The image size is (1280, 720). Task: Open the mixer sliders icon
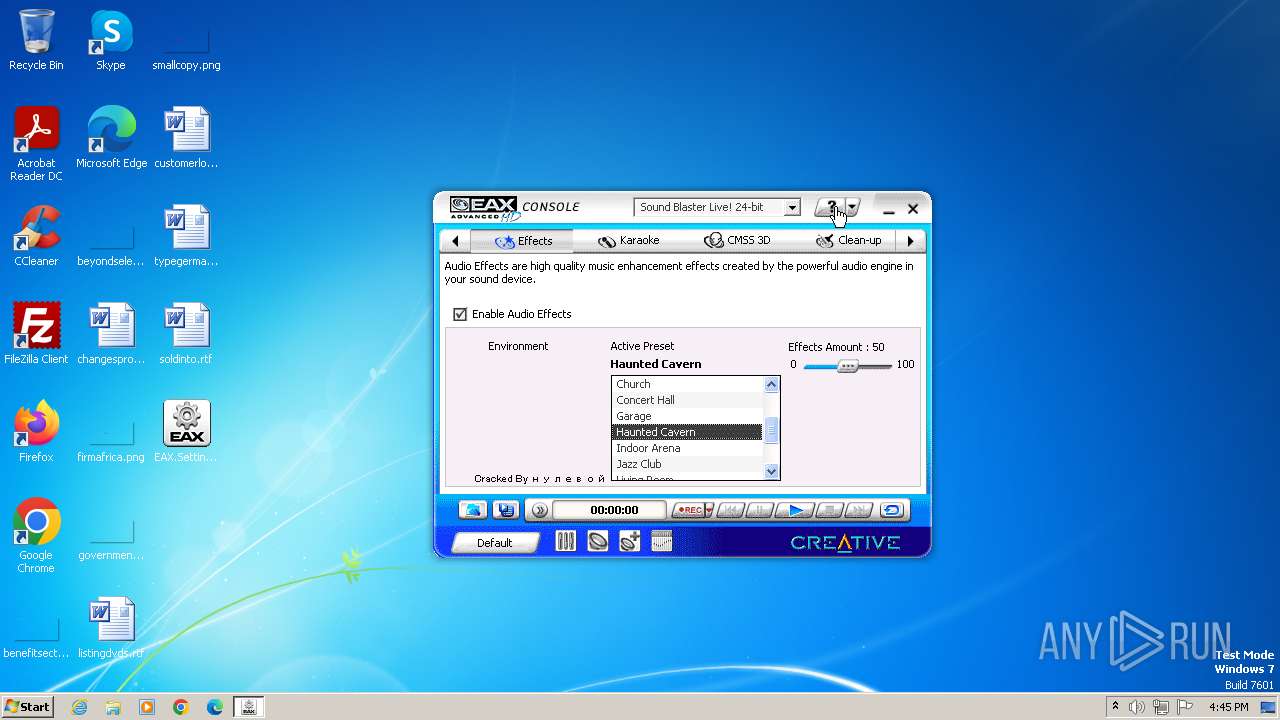566,541
